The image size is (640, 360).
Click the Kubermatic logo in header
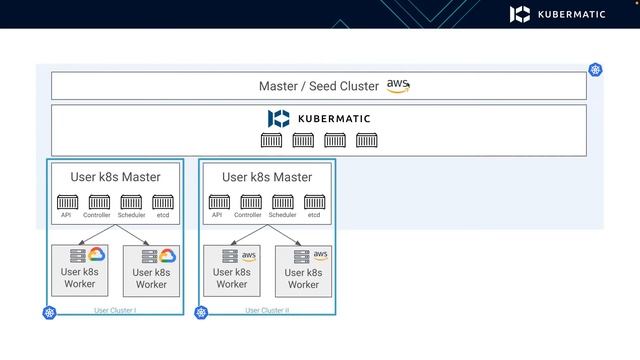(x=558, y=14)
